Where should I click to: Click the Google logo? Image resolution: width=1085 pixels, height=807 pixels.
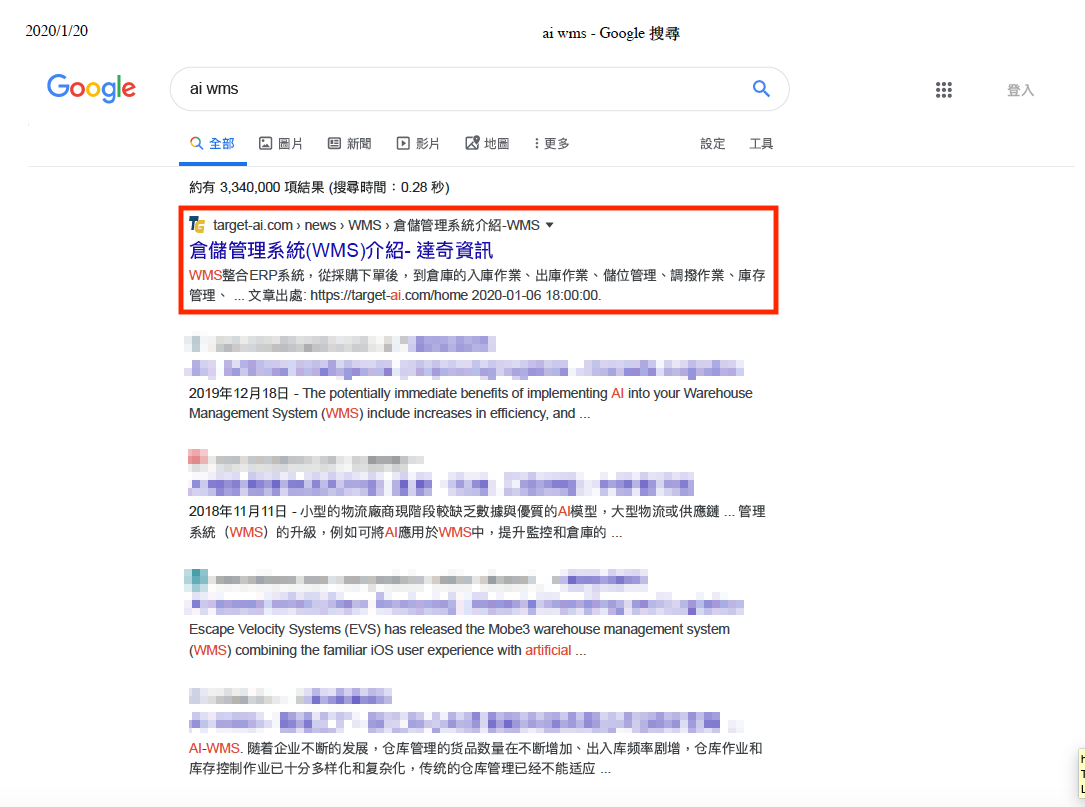point(91,89)
